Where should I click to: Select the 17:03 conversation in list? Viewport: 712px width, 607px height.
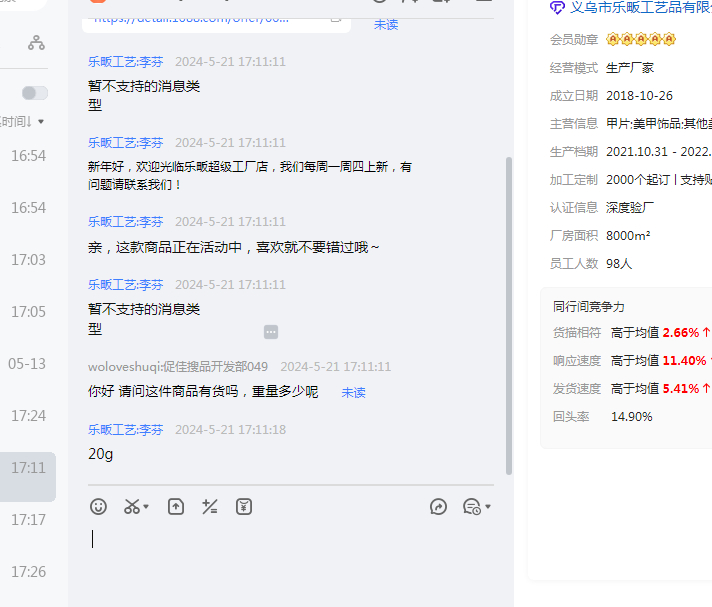point(28,260)
